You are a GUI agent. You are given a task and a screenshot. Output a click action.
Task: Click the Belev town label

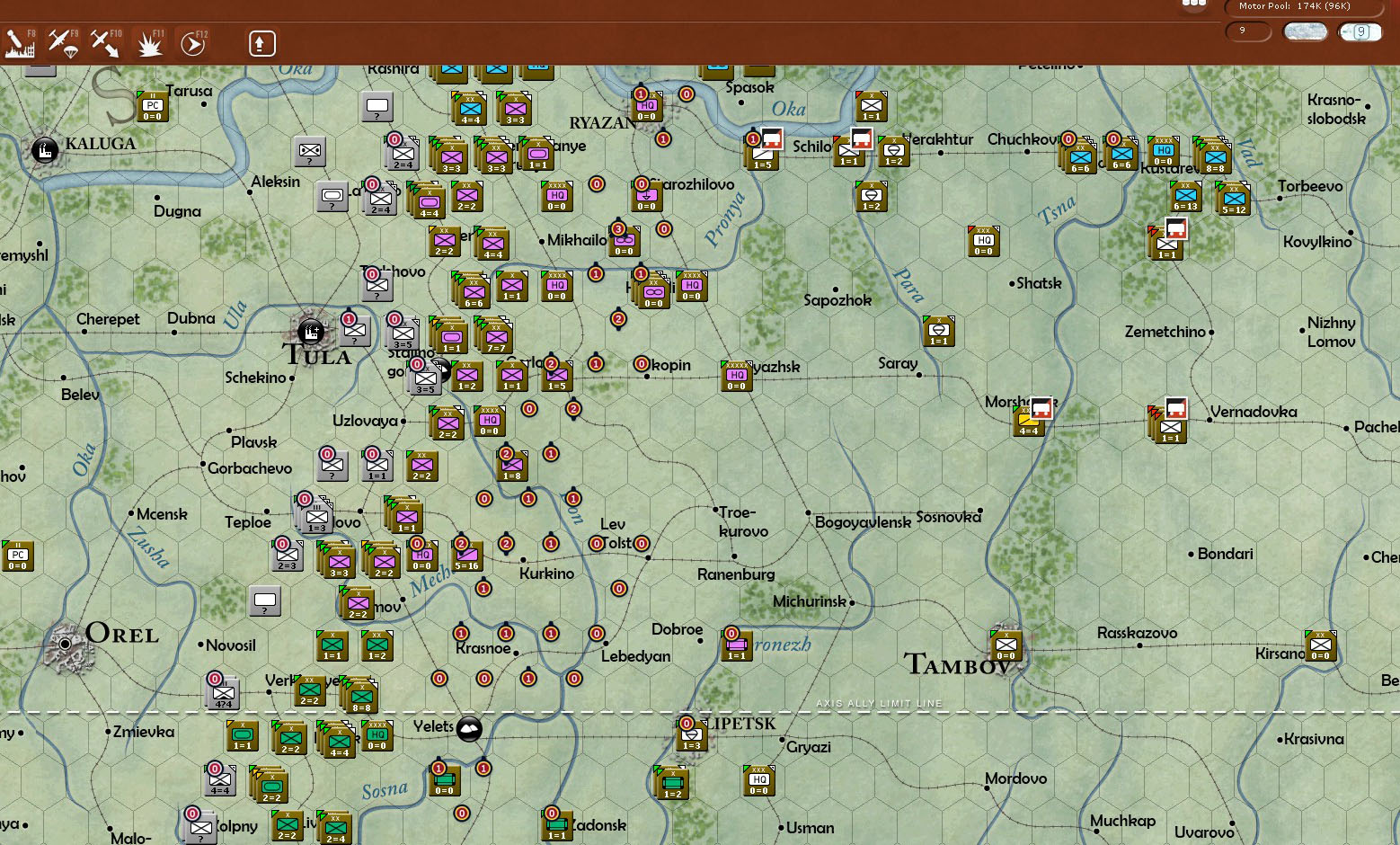point(80,395)
